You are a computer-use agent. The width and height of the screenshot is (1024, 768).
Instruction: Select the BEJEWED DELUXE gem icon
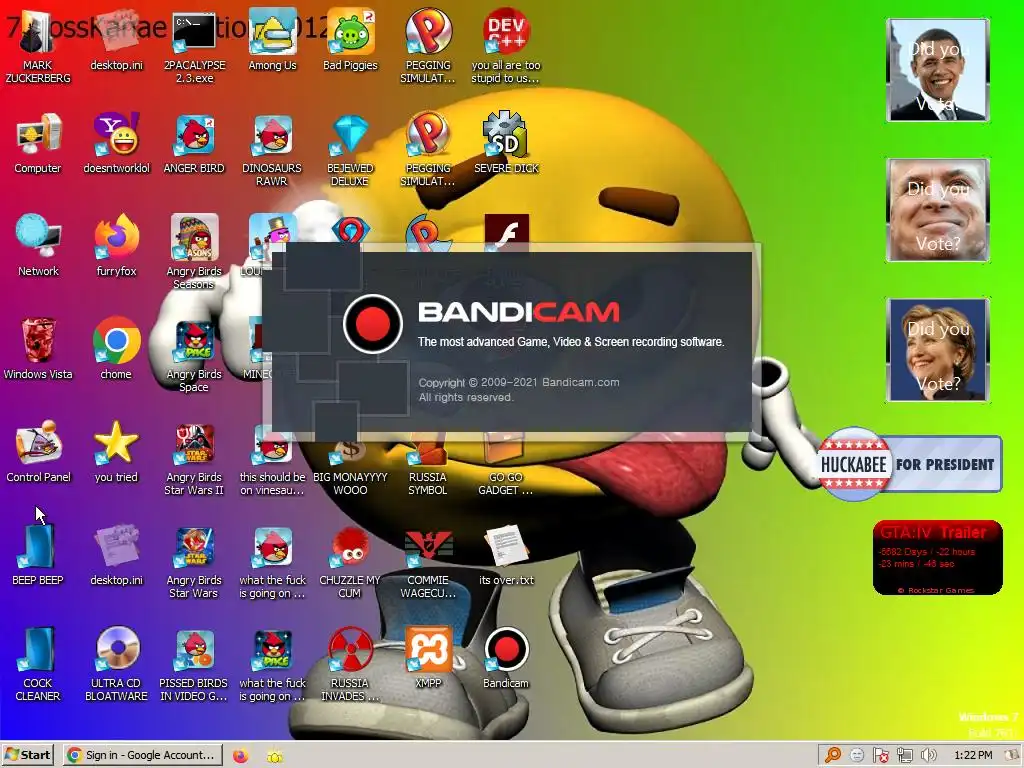(350, 150)
